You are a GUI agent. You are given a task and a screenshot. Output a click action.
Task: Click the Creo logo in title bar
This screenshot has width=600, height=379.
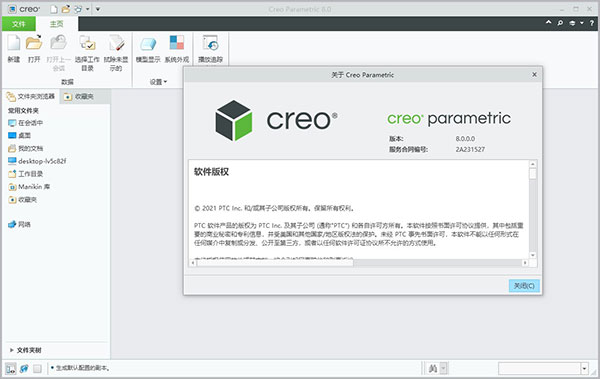click(x=24, y=9)
